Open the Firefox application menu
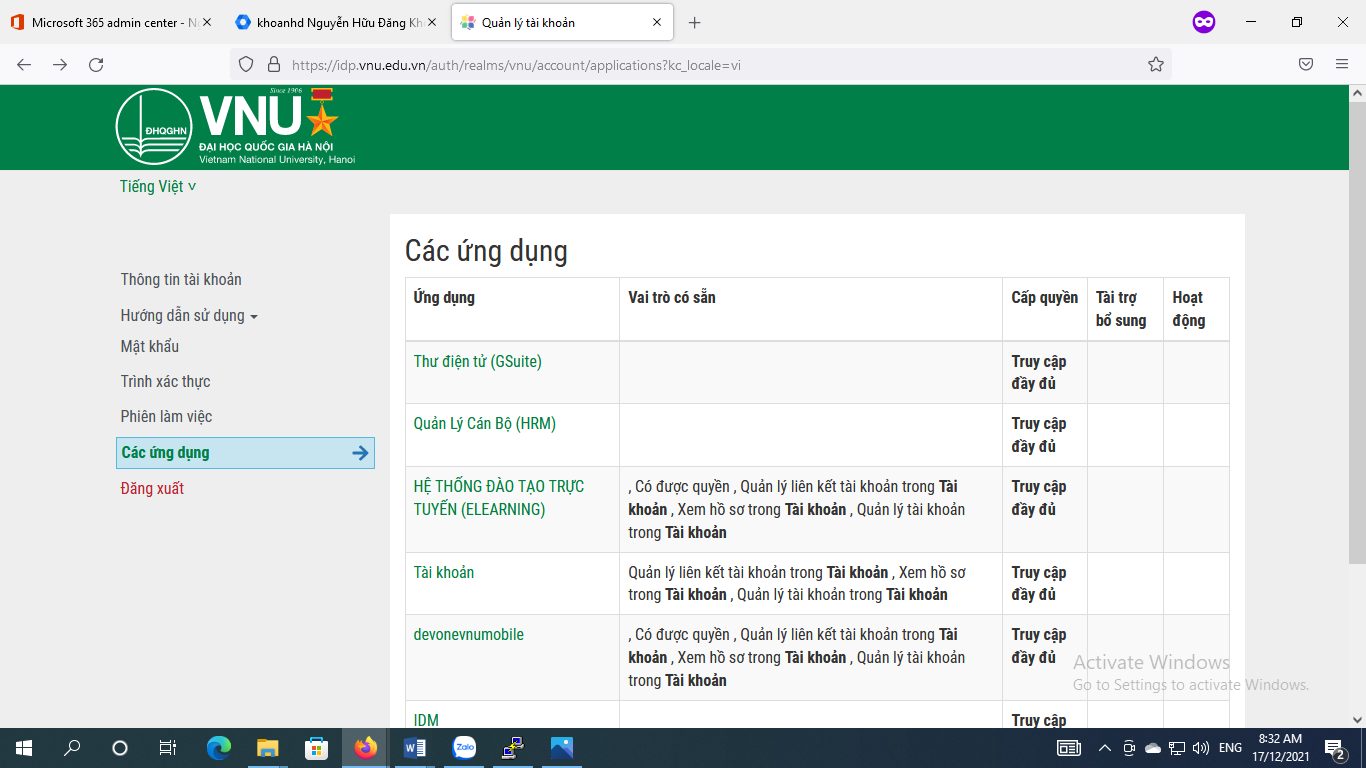The height and width of the screenshot is (768, 1366). (1341, 63)
